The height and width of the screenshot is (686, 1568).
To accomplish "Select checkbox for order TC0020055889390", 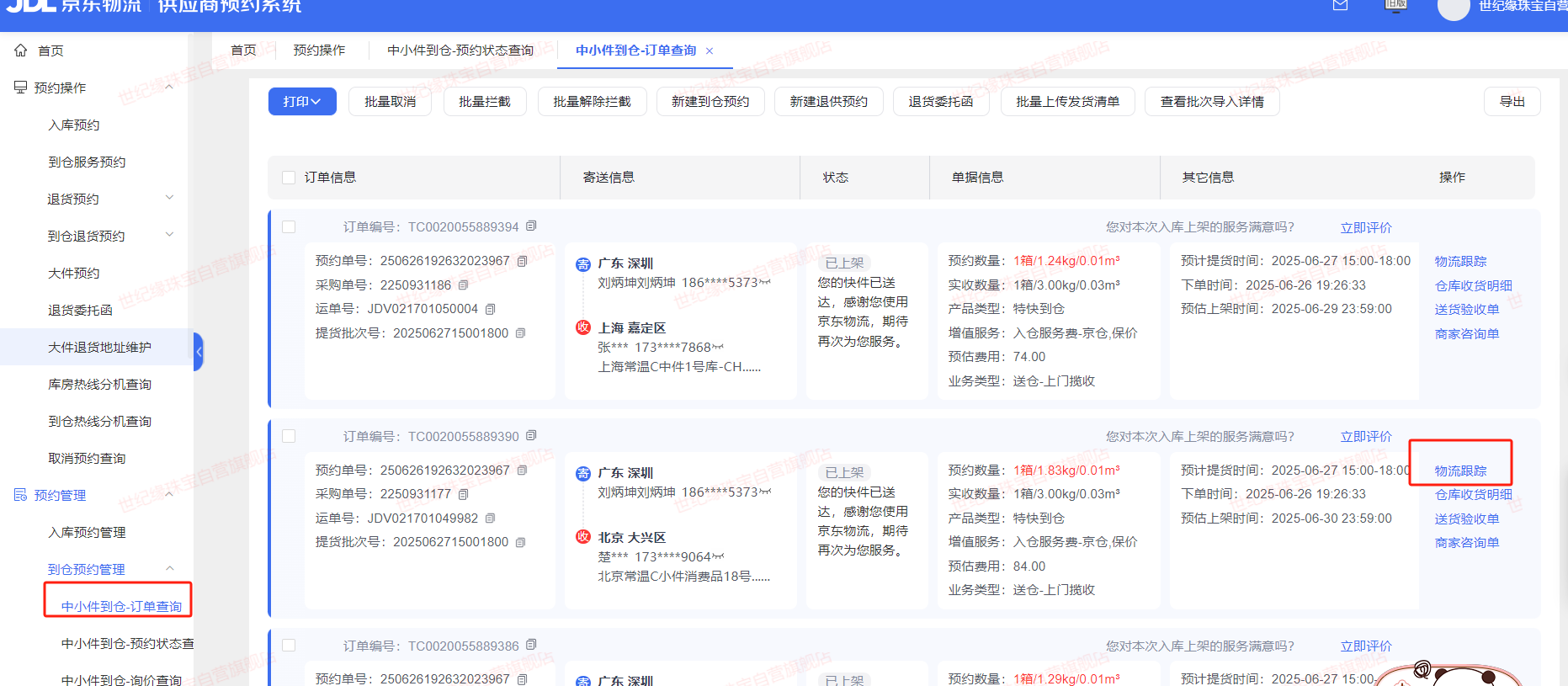I will (x=289, y=436).
